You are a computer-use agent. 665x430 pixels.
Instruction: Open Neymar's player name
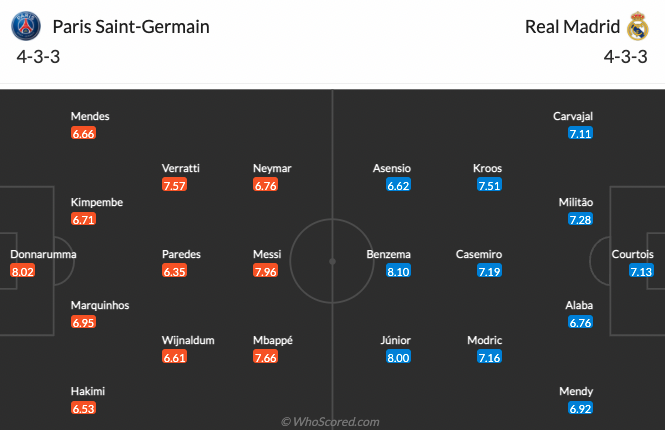(x=272, y=168)
